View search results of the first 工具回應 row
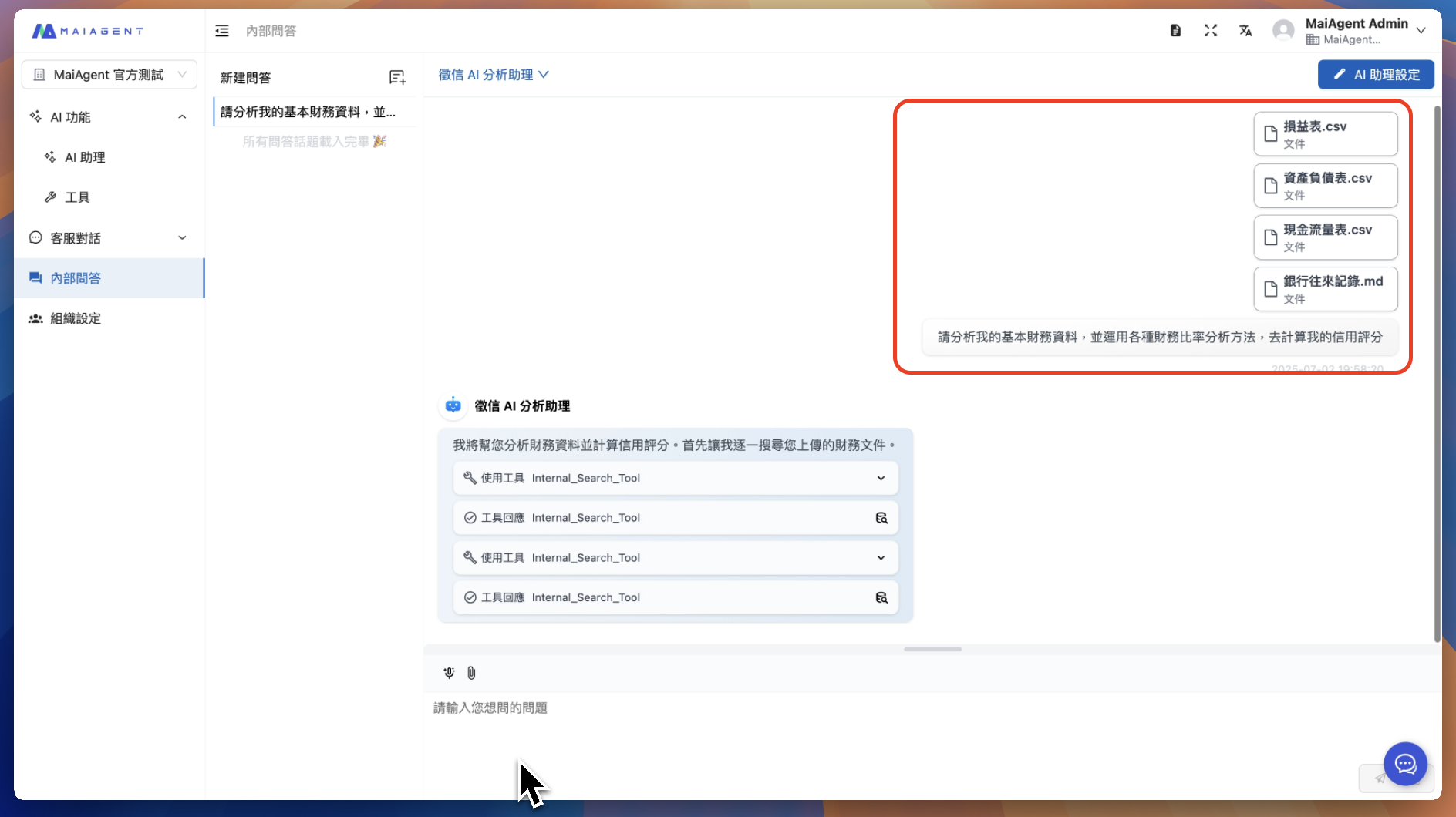The width and height of the screenshot is (1456, 817). pos(881,518)
